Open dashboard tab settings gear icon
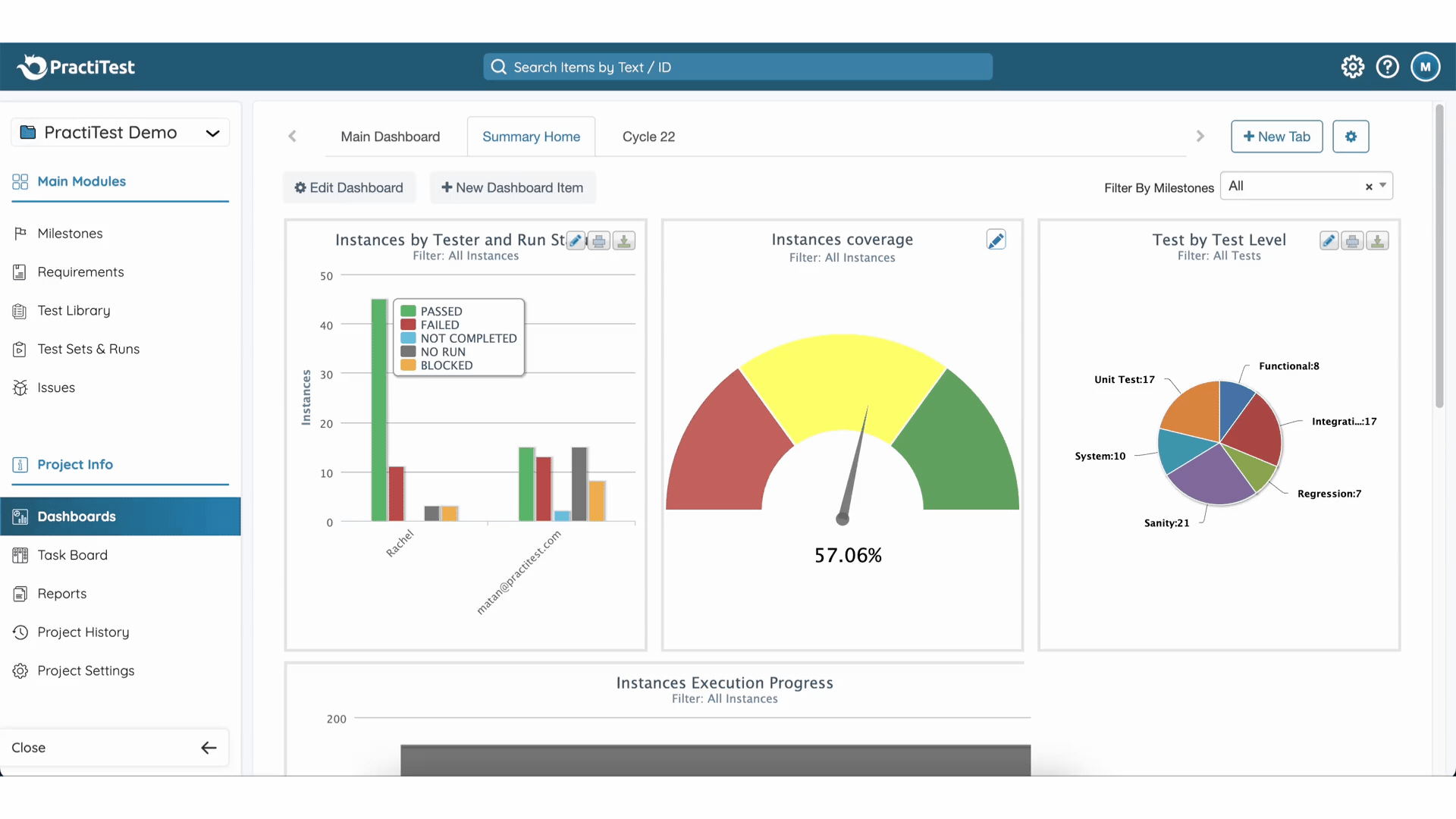 coord(1351,136)
